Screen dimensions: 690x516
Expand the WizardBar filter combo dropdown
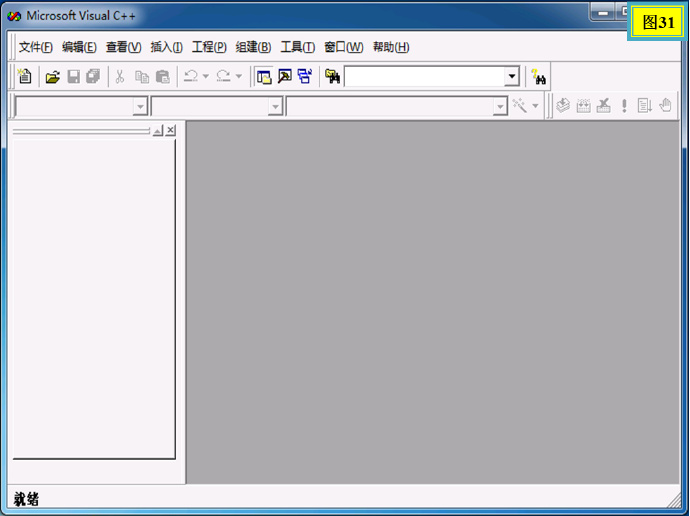pyautogui.click(x=275, y=106)
